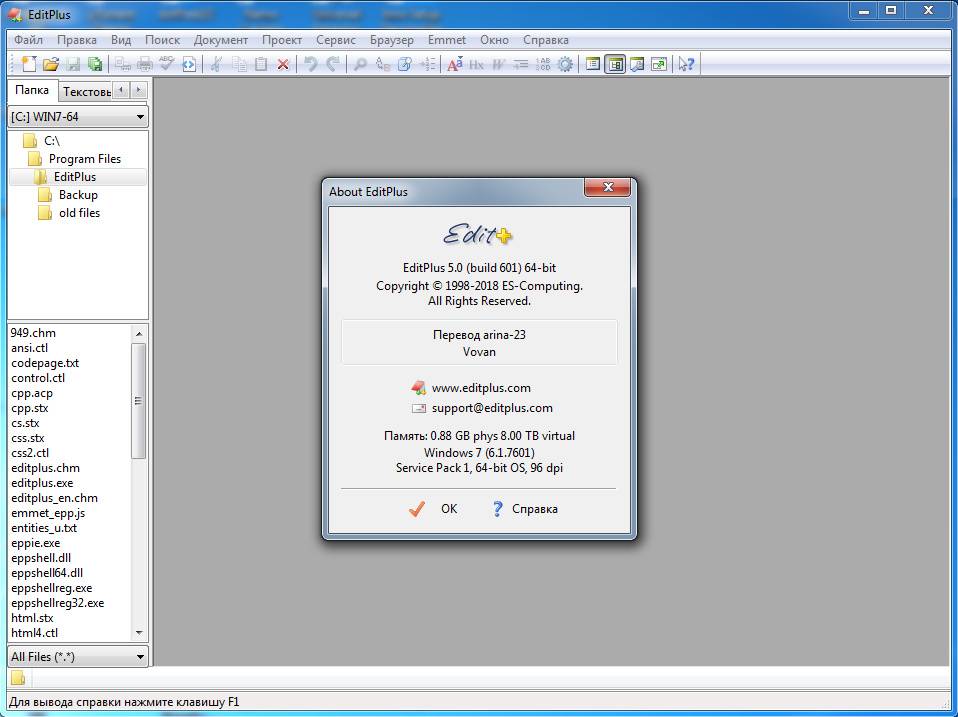Click the Cut scissors icon

point(216,64)
